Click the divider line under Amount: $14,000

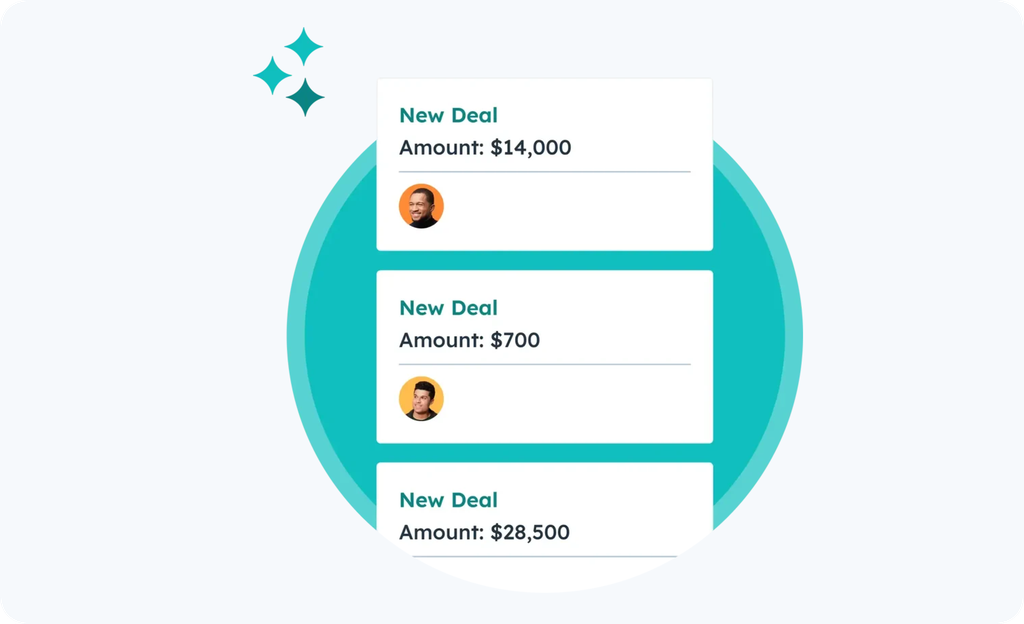[x=544, y=172]
